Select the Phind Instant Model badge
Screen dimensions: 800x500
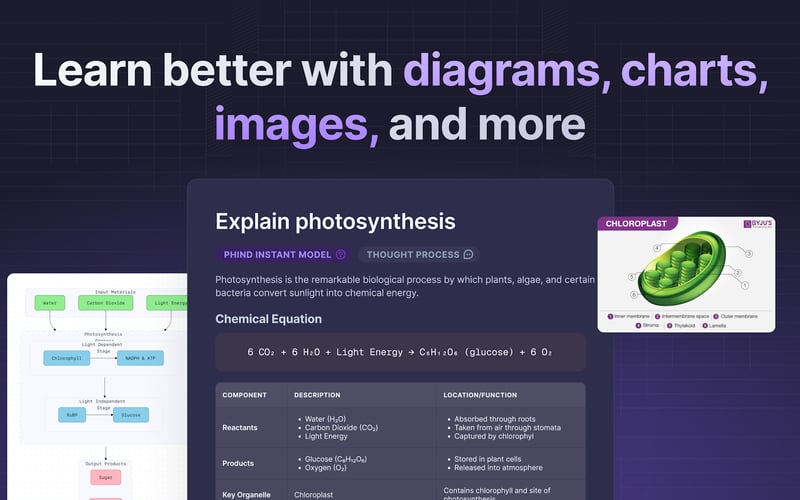[284, 255]
